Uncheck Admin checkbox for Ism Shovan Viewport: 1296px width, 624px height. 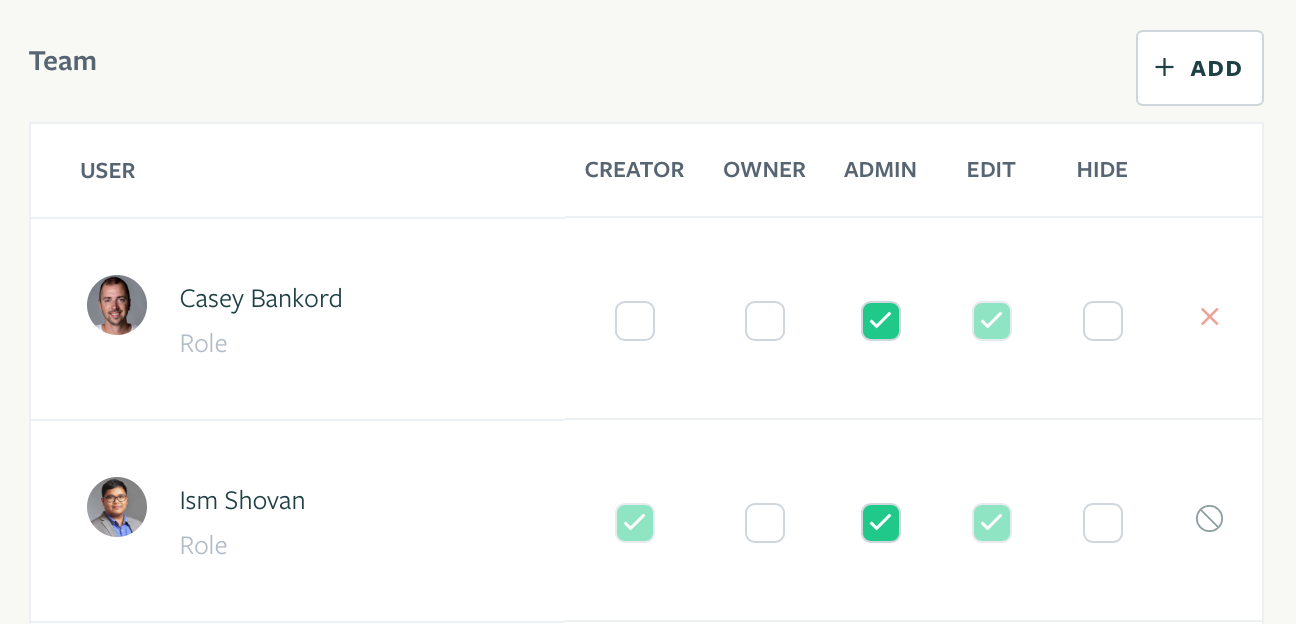(881, 523)
